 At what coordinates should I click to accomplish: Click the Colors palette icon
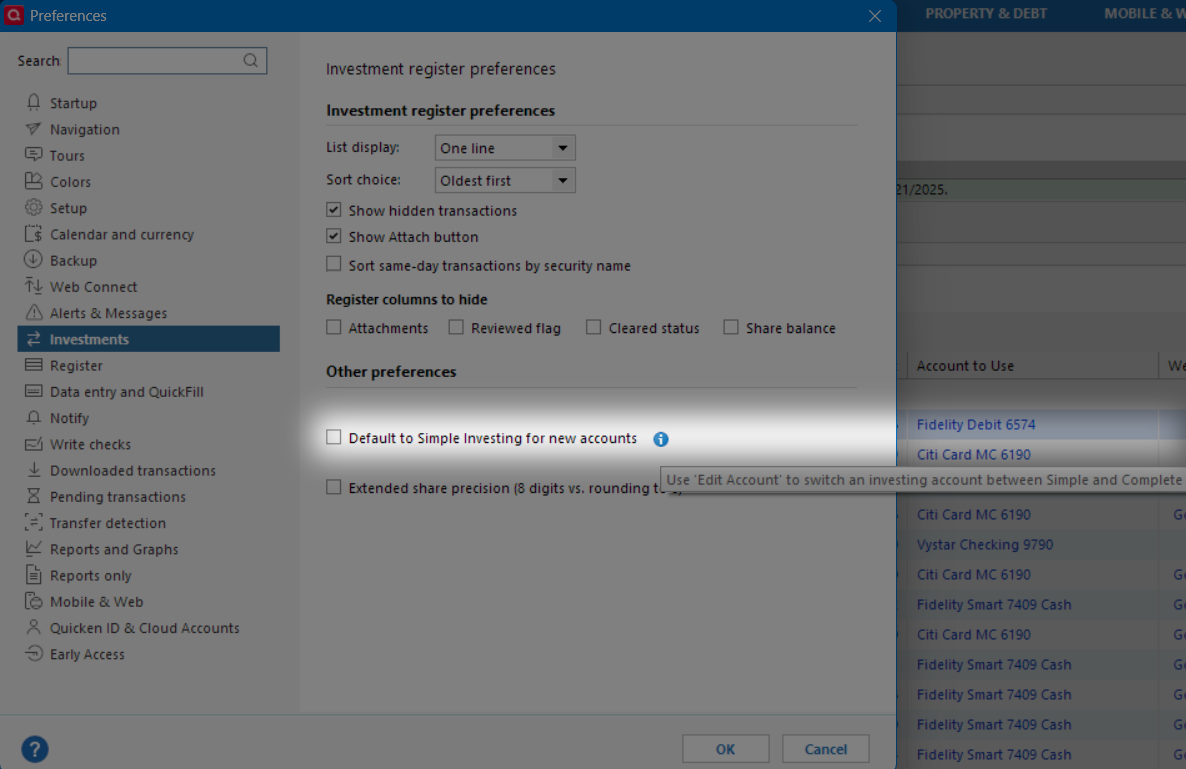tap(33, 181)
